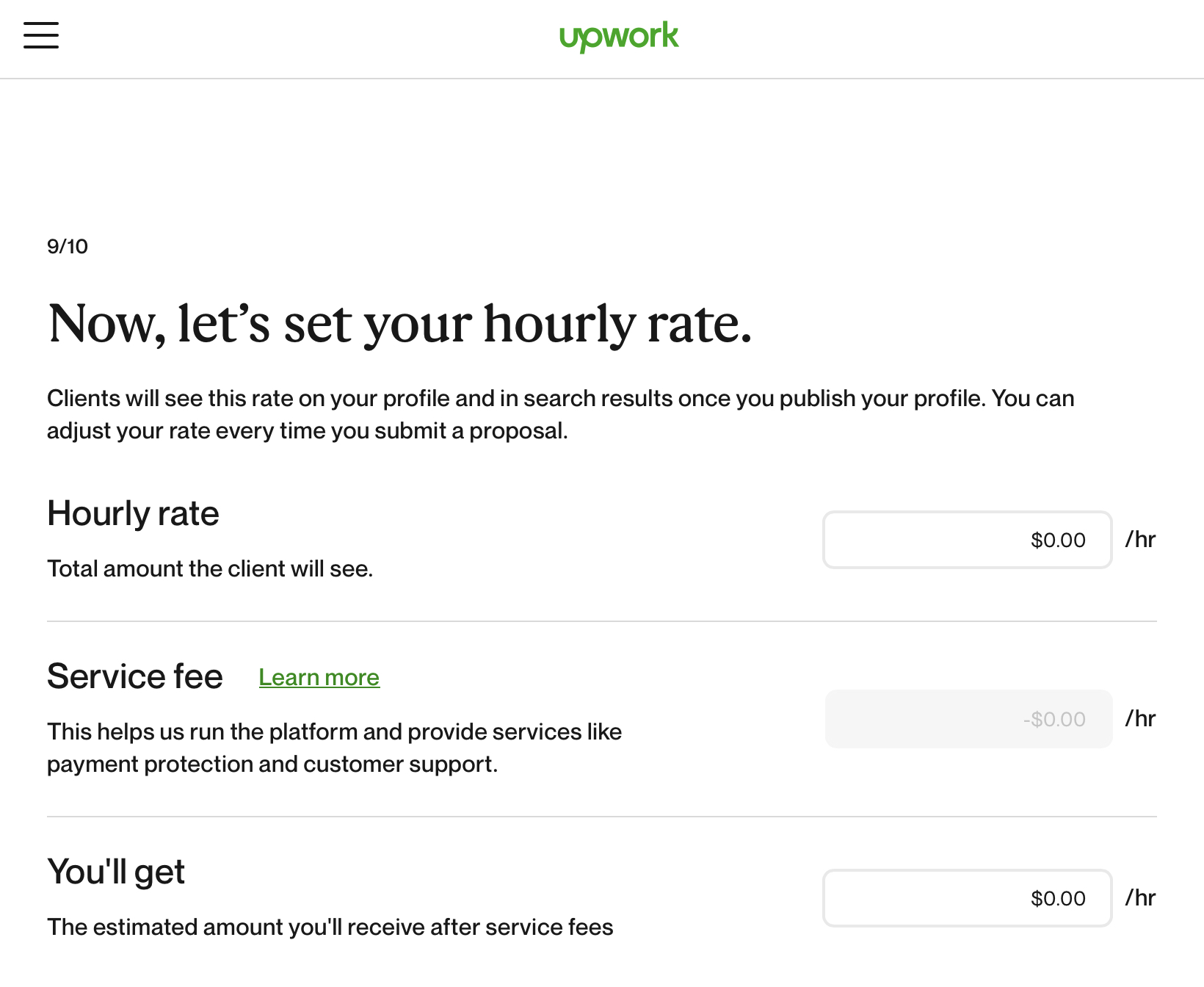Click the three-line menu icon top left
Image resolution: width=1204 pixels, height=987 pixels.
(x=40, y=35)
